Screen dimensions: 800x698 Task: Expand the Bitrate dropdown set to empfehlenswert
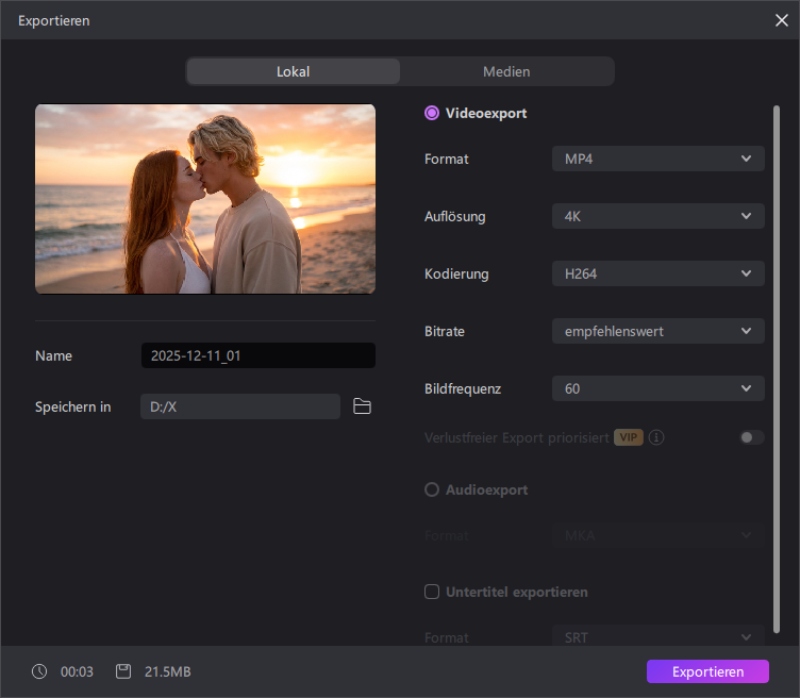pos(658,331)
